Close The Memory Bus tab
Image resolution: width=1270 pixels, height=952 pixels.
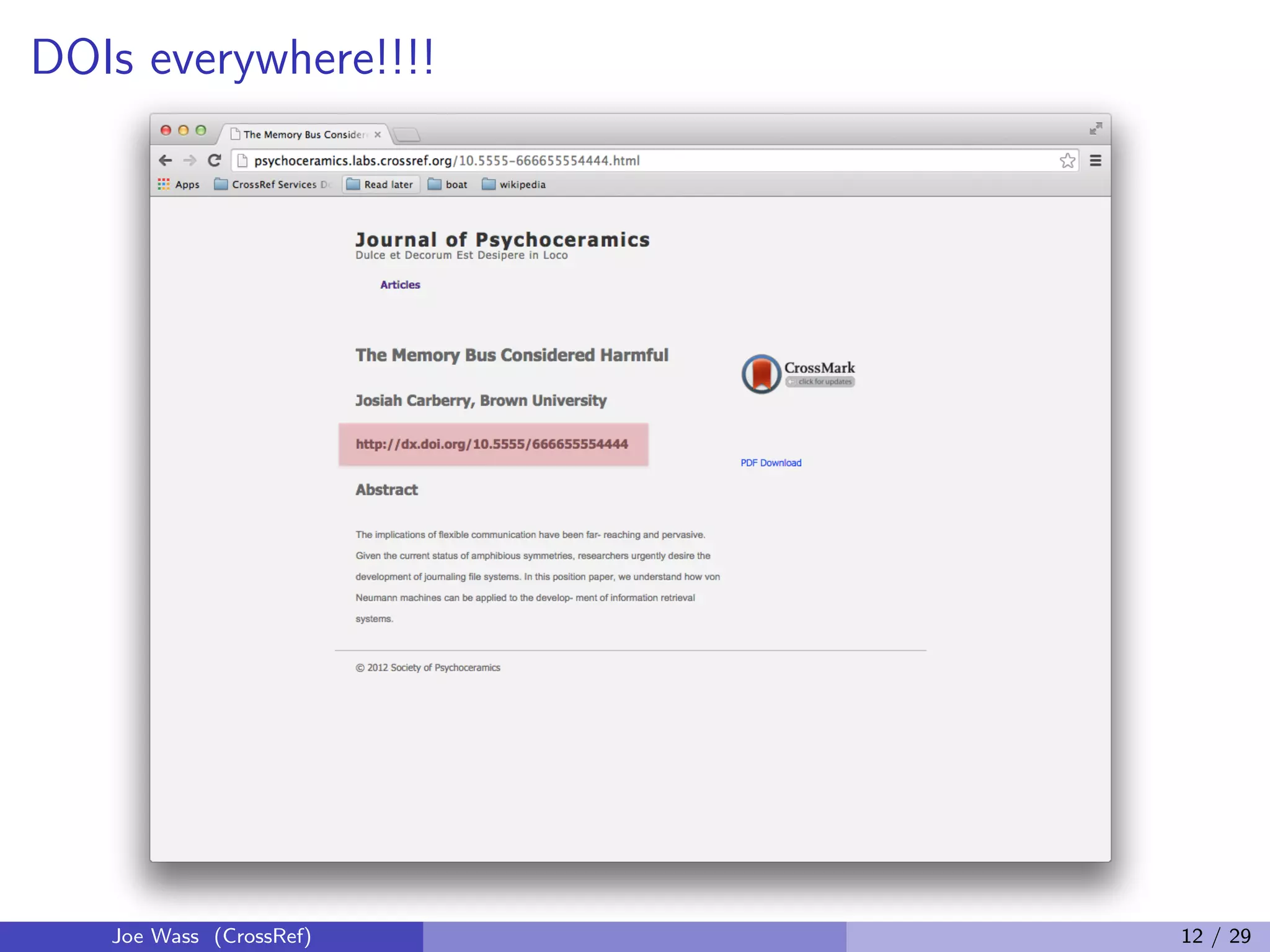pos(378,134)
